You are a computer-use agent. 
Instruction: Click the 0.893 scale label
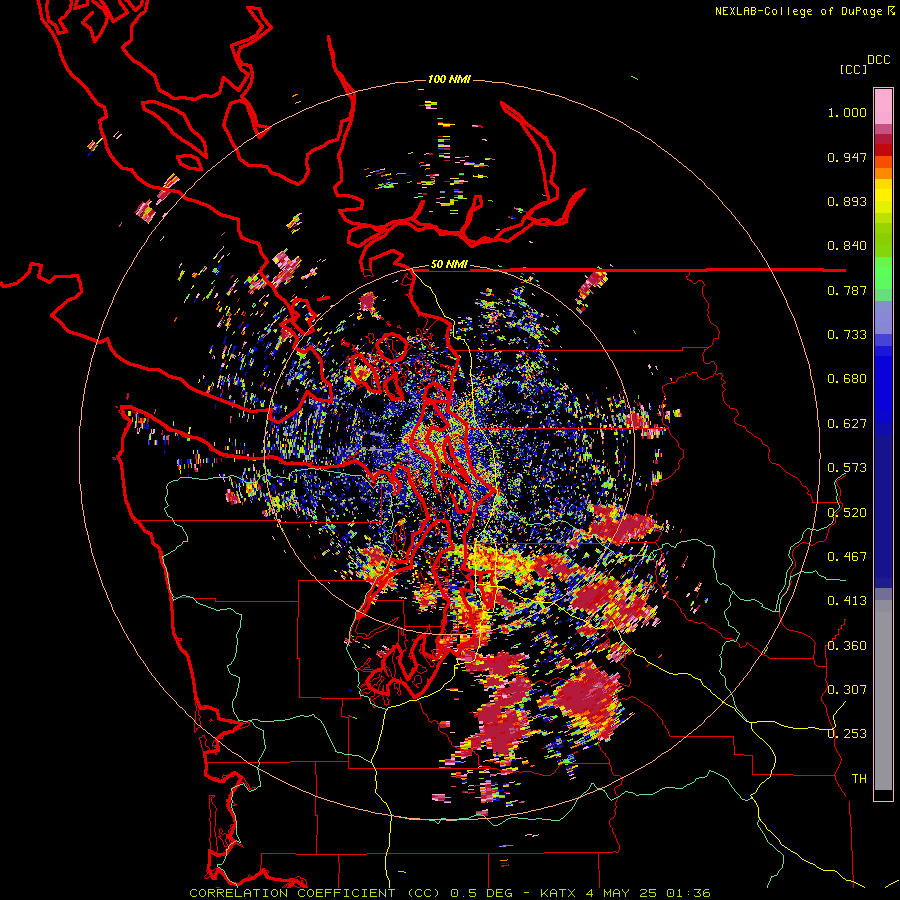[x=847, y=201]
